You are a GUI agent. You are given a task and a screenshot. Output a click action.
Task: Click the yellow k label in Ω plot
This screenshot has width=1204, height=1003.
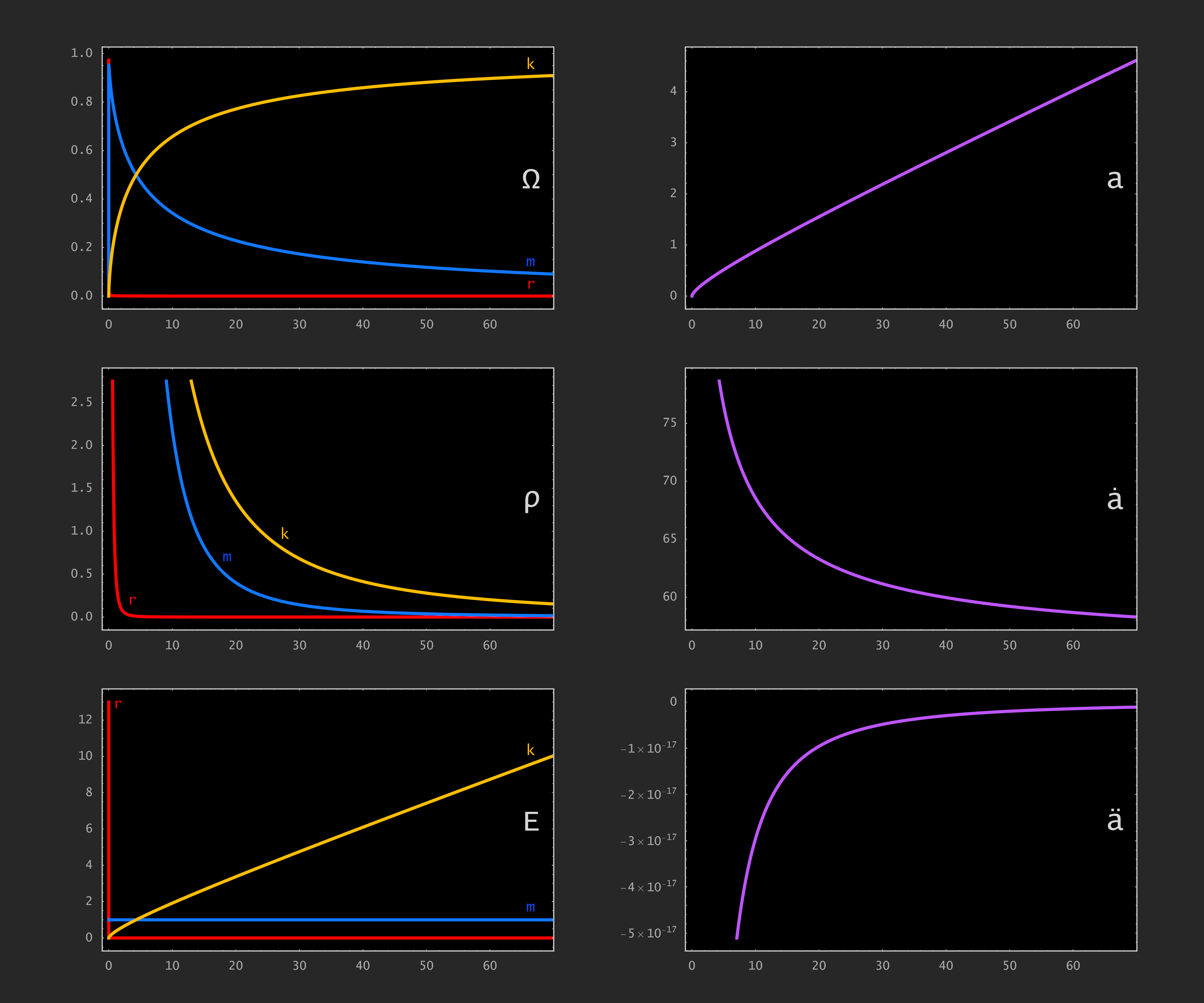pyautogui.click(x=530, y=64)
